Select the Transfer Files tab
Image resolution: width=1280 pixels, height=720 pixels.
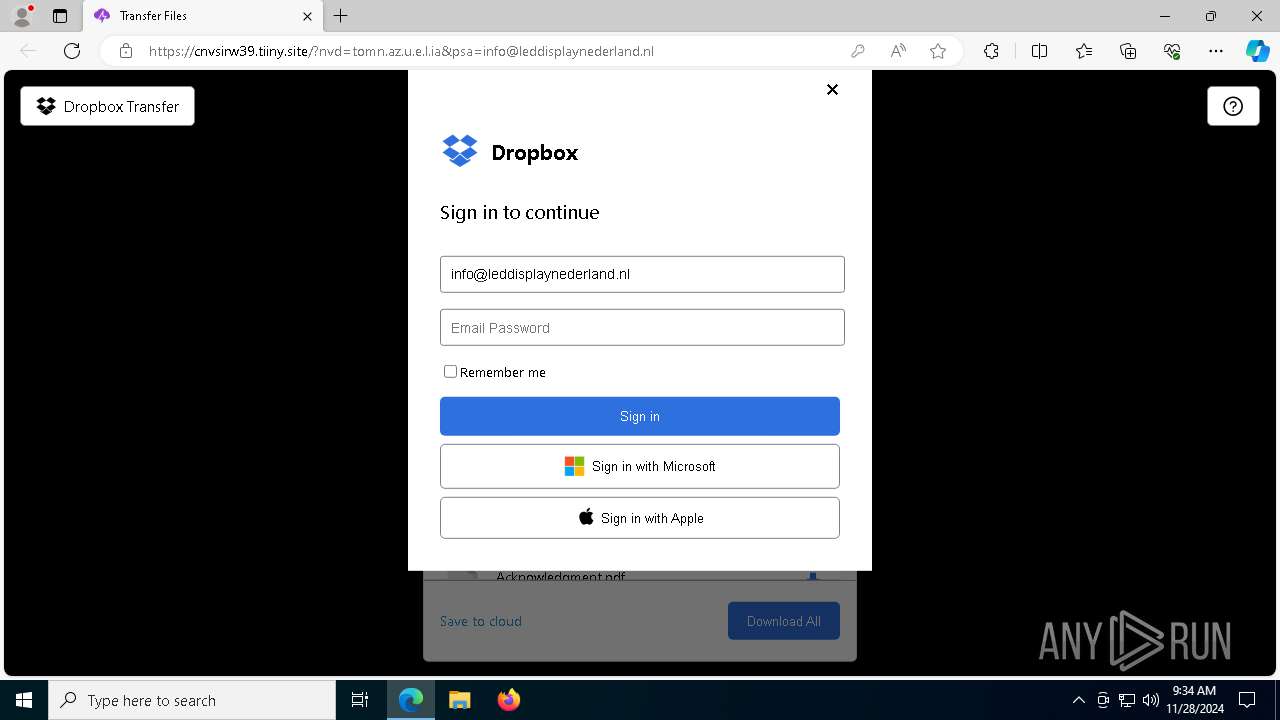(202, 16)
